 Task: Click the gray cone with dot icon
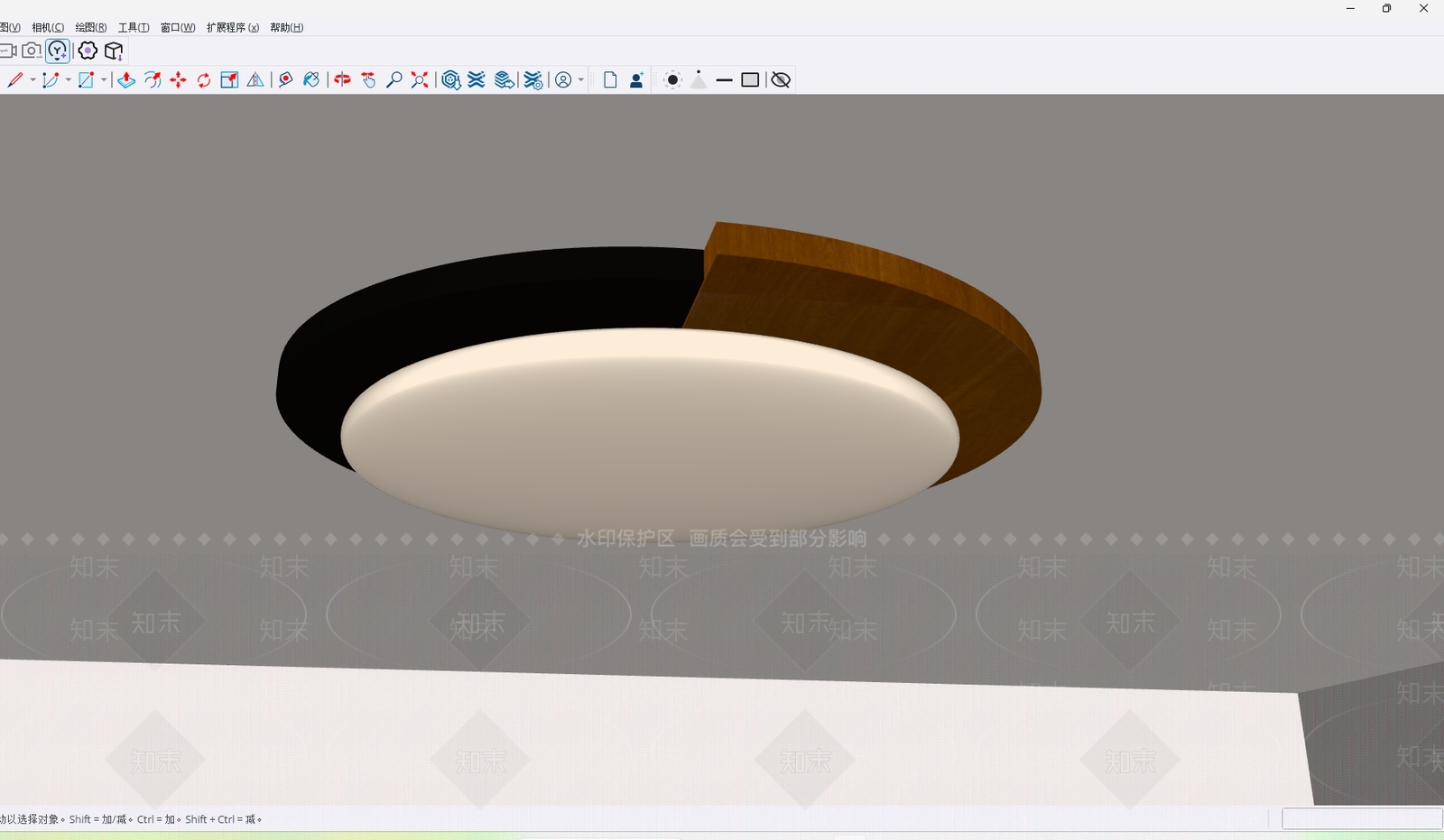(699, 80)
